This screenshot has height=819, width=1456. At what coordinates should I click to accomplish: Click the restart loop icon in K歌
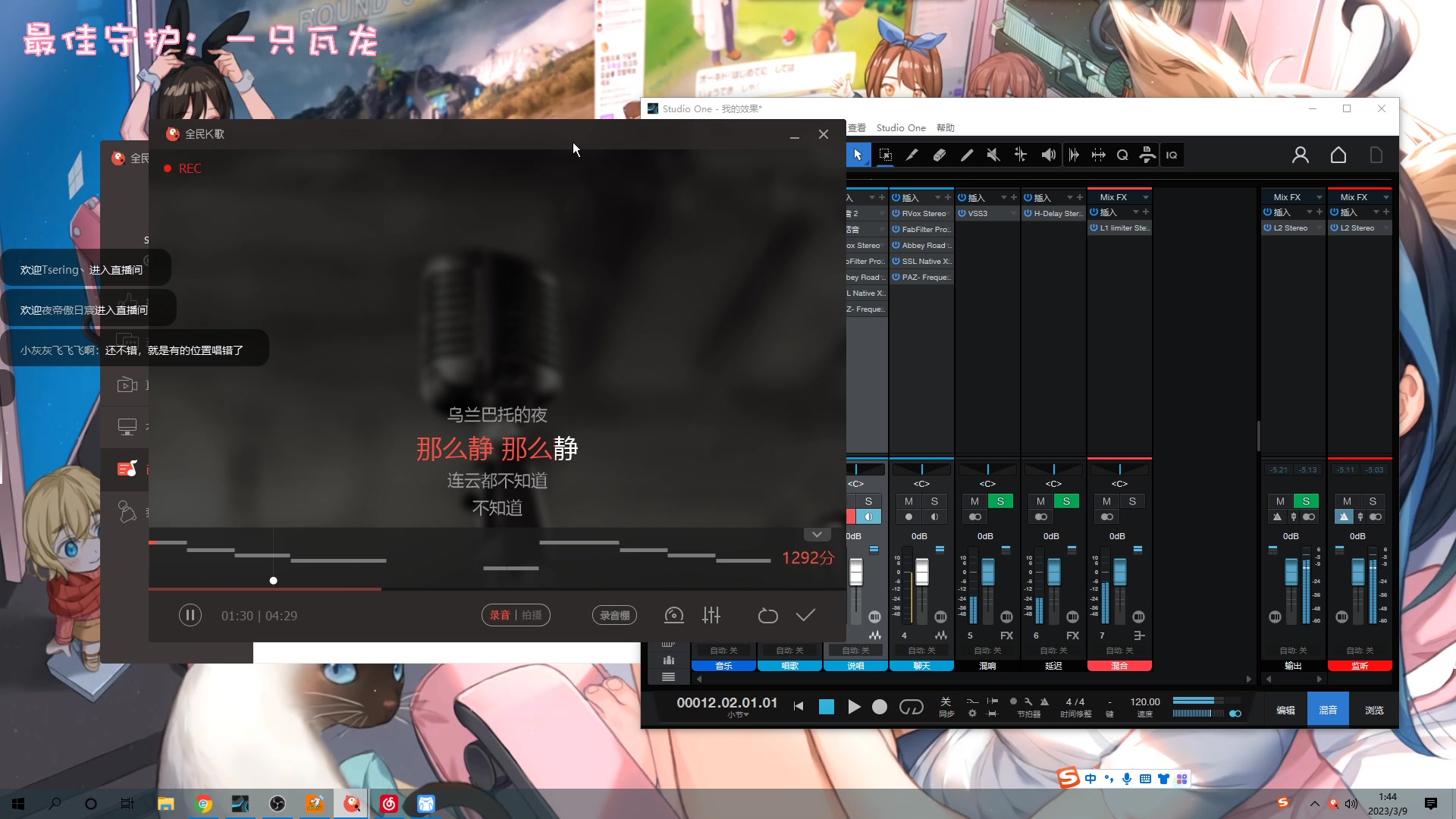click(x=767, y=615)
